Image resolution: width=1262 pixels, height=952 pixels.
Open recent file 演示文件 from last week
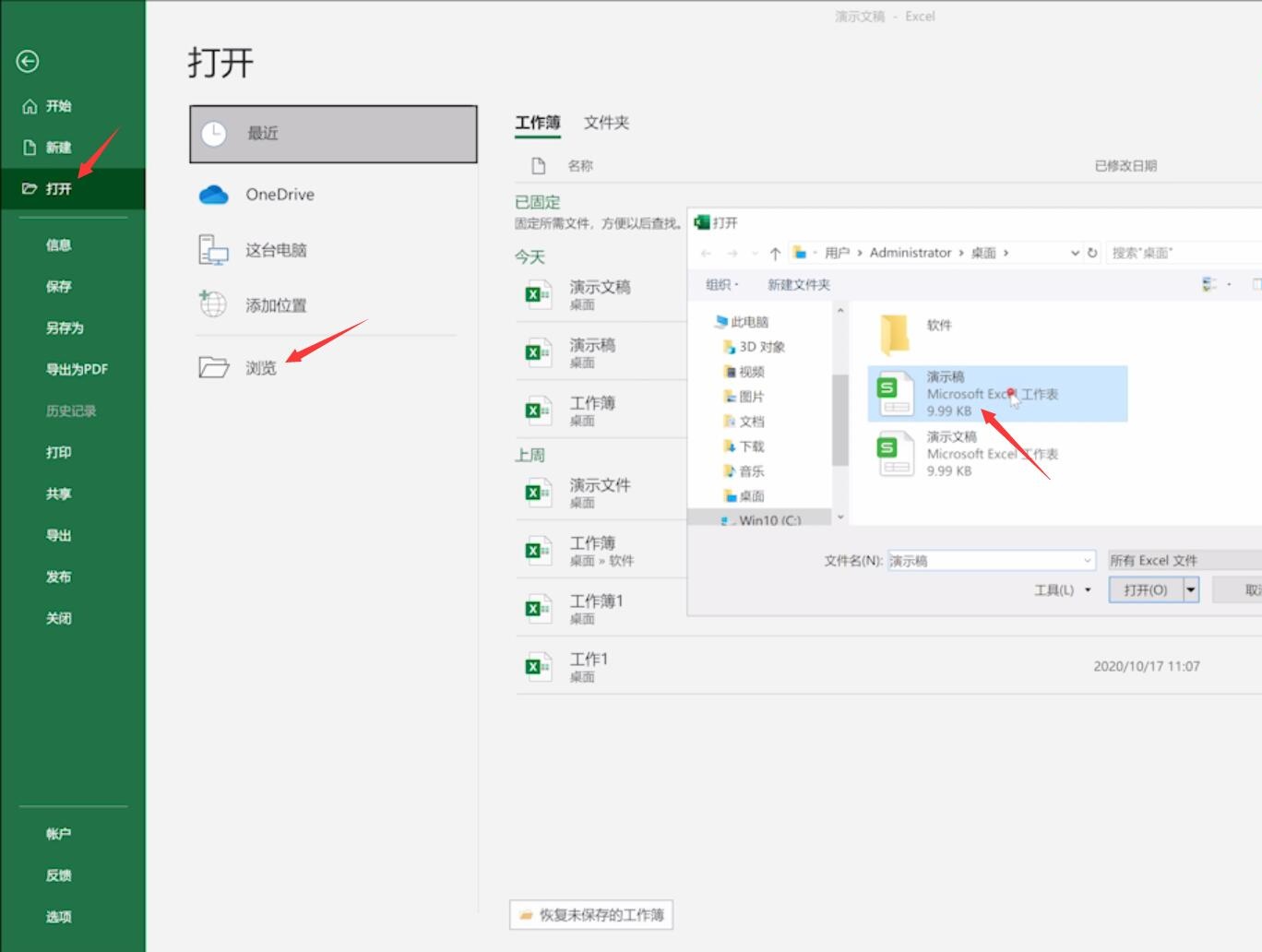pyautogui.click(x=601, y=493)
